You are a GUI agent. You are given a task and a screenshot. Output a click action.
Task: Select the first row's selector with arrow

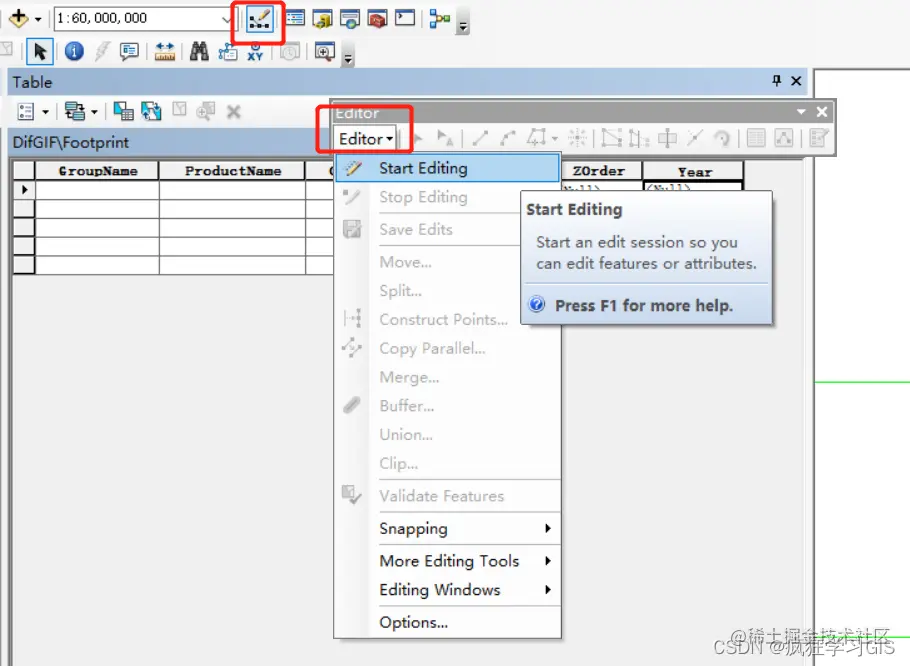click(24, 190)
